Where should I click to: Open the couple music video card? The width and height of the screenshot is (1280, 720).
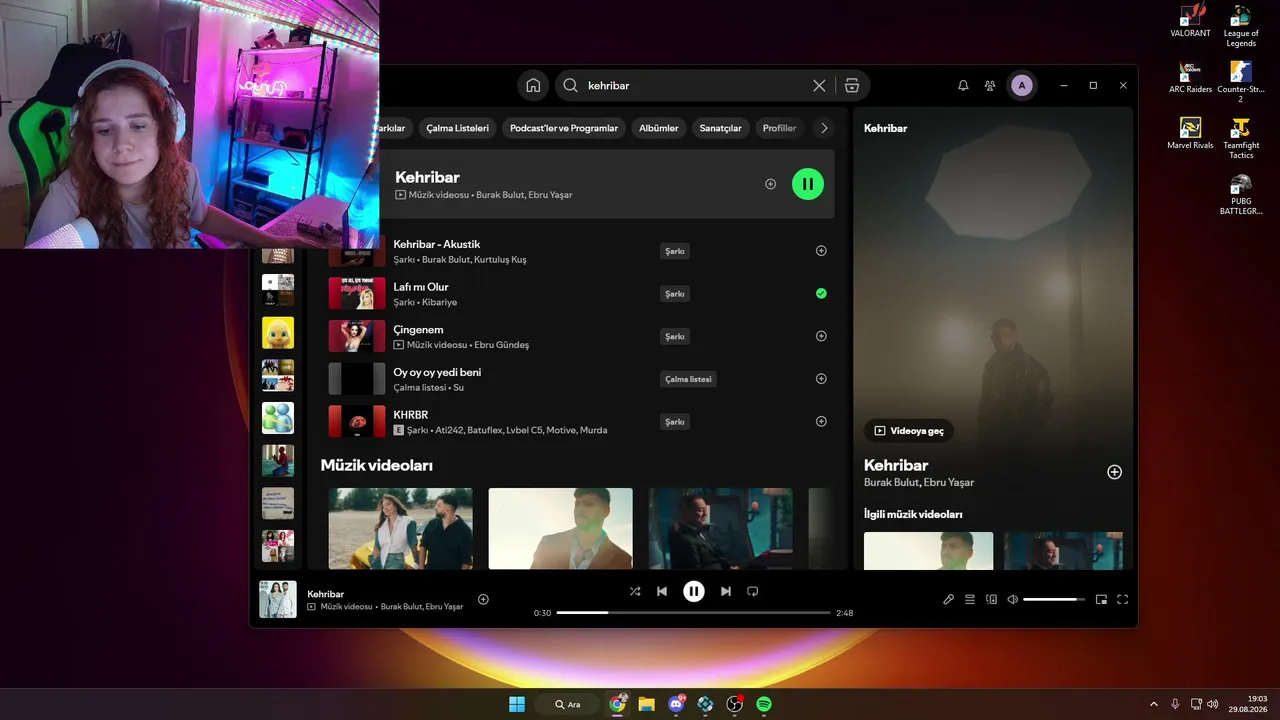click(x=401, y=528)
